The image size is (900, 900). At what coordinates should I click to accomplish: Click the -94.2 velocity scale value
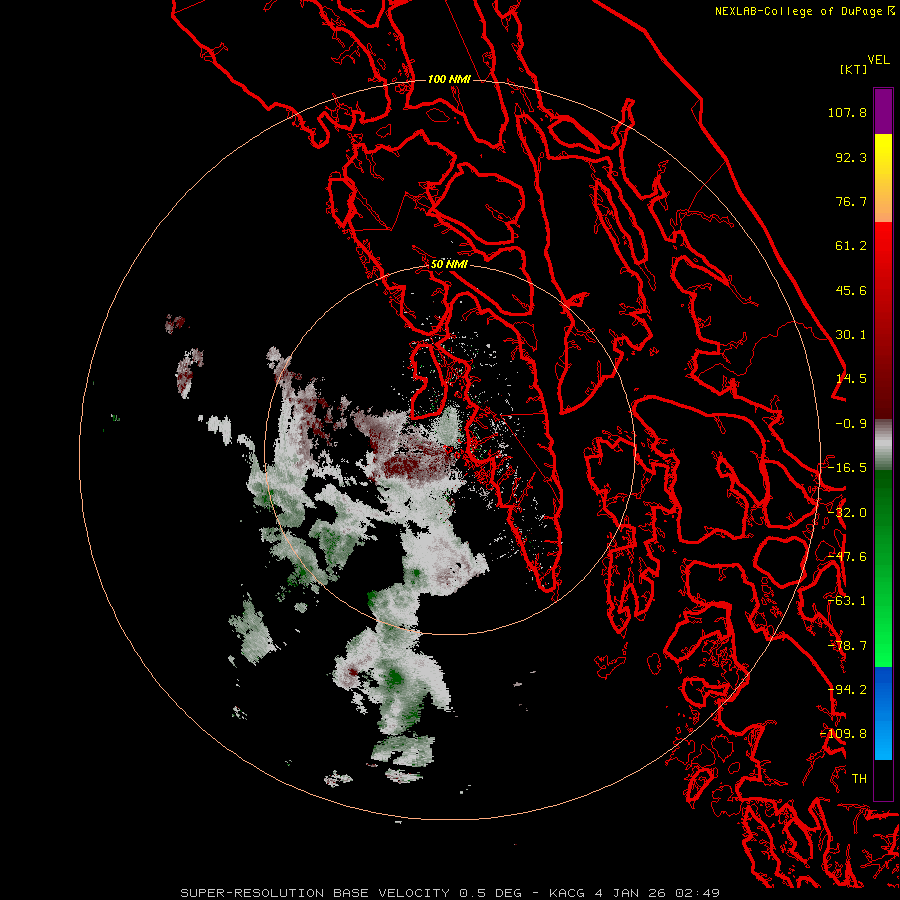tap(847, 690)
